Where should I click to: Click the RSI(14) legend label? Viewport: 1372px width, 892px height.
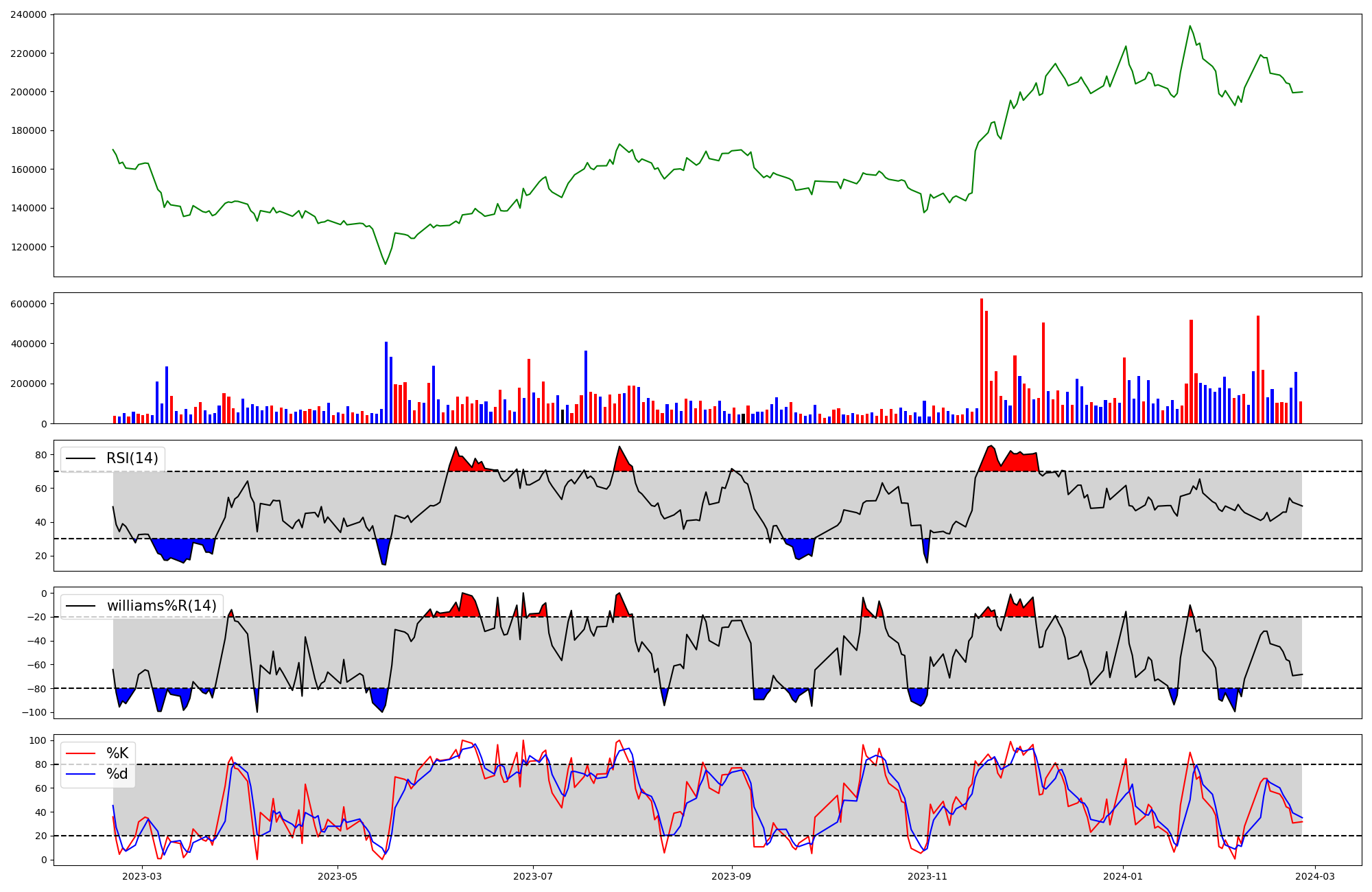coord(132,458)
